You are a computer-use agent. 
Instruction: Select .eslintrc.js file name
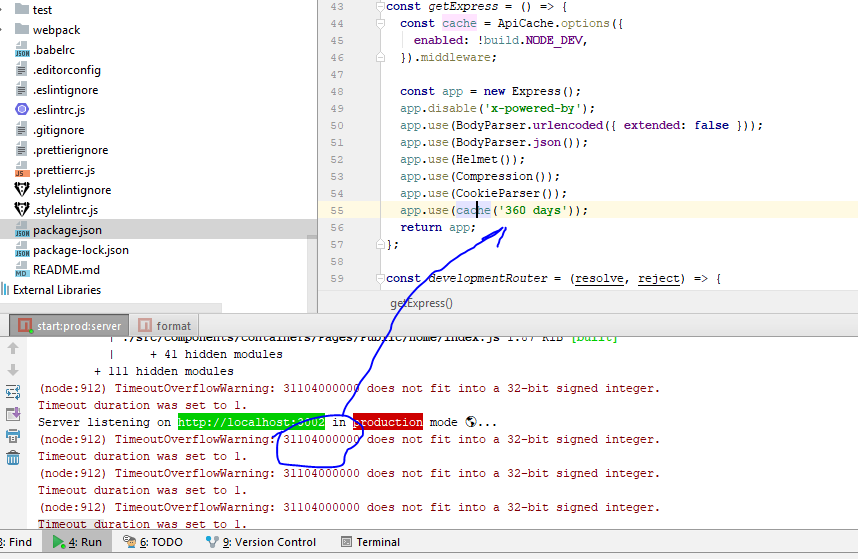(59, 109)
